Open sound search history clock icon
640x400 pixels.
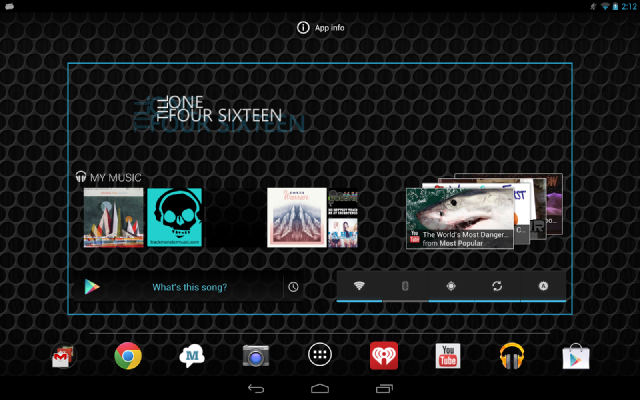click(x=293, y=288)
